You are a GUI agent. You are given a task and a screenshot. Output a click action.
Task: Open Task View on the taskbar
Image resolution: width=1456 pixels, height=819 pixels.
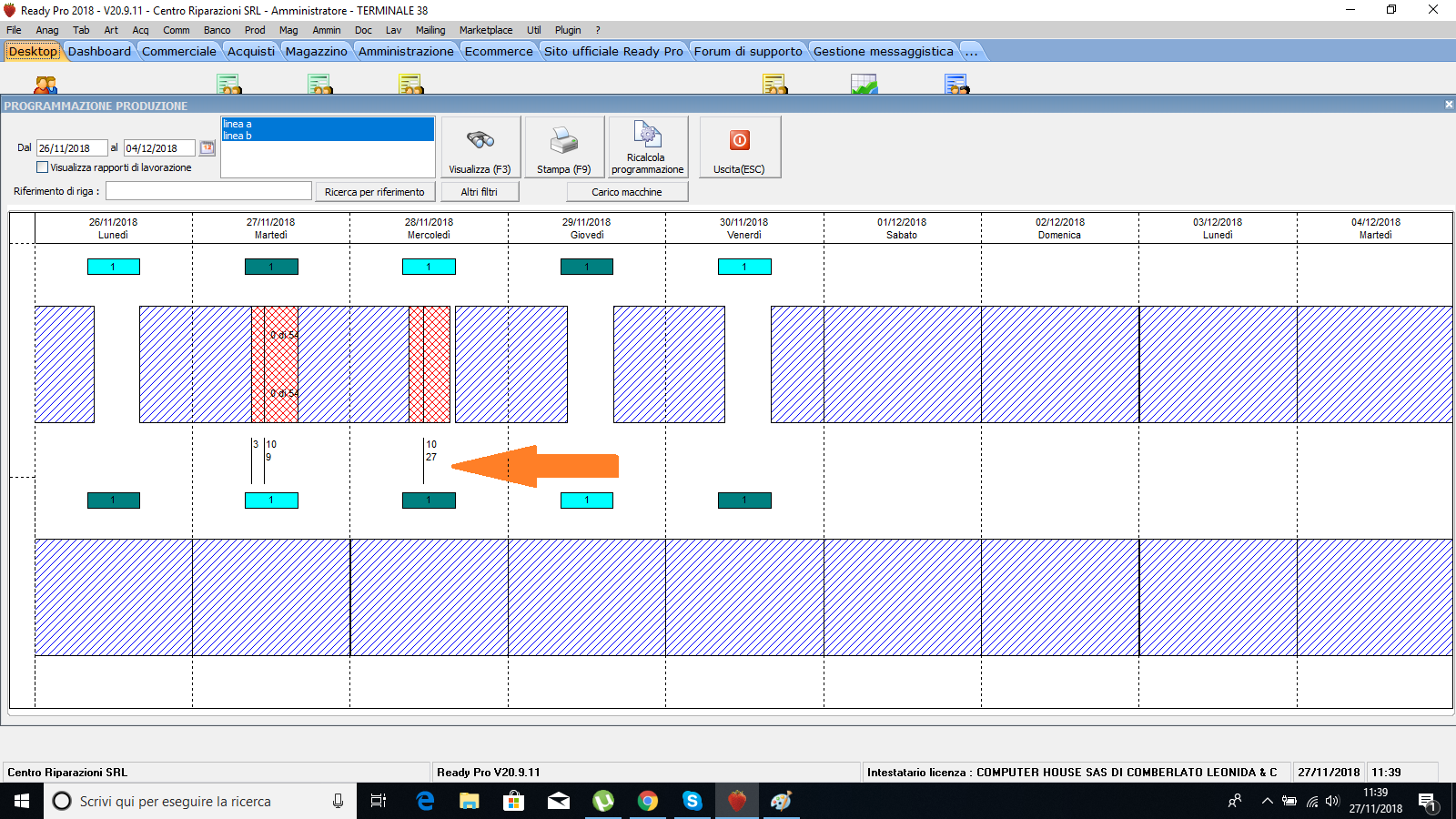coord(379,801)
